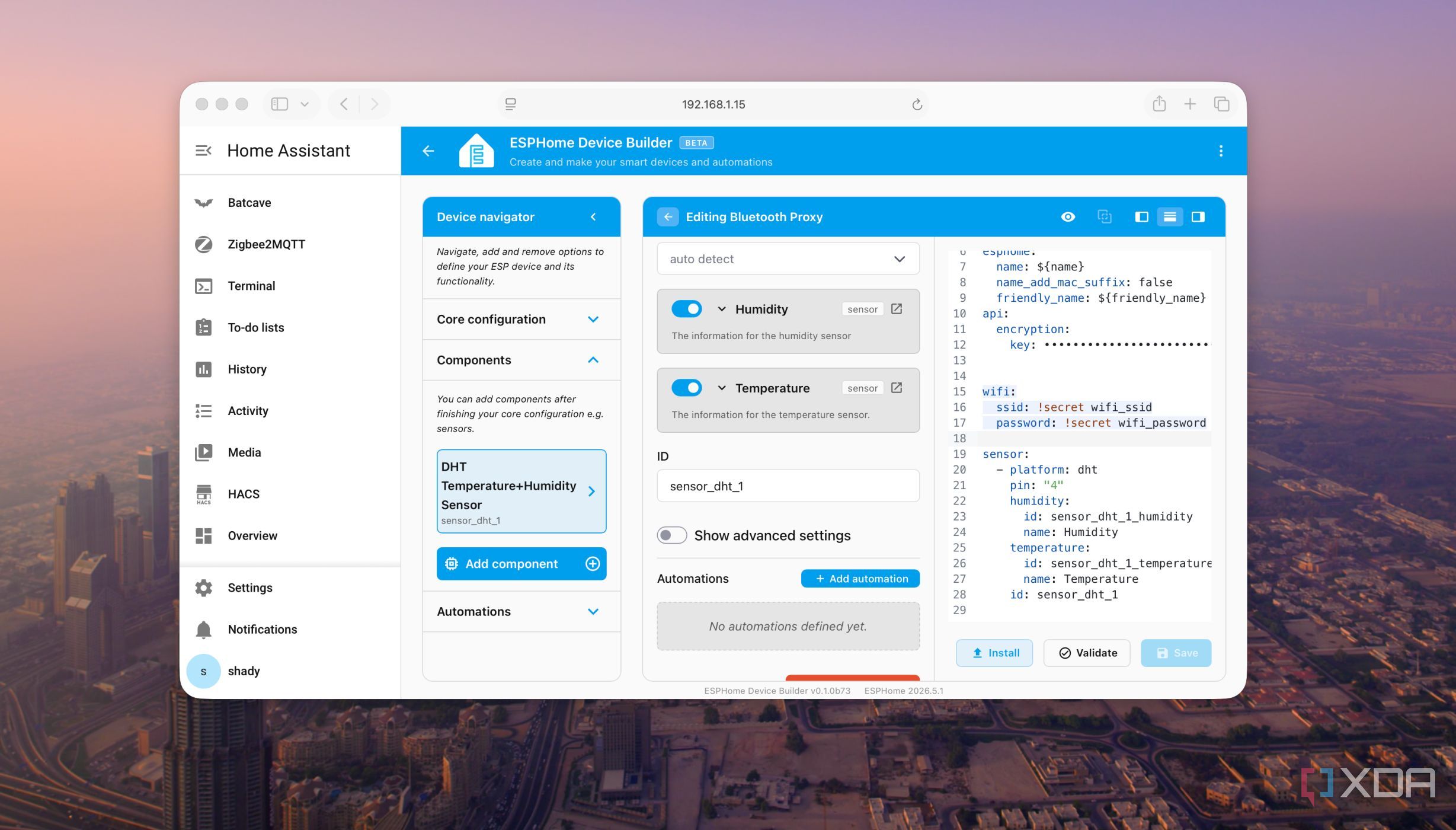
Task: Switch to right-panel-only layout
Action: 1198,217
